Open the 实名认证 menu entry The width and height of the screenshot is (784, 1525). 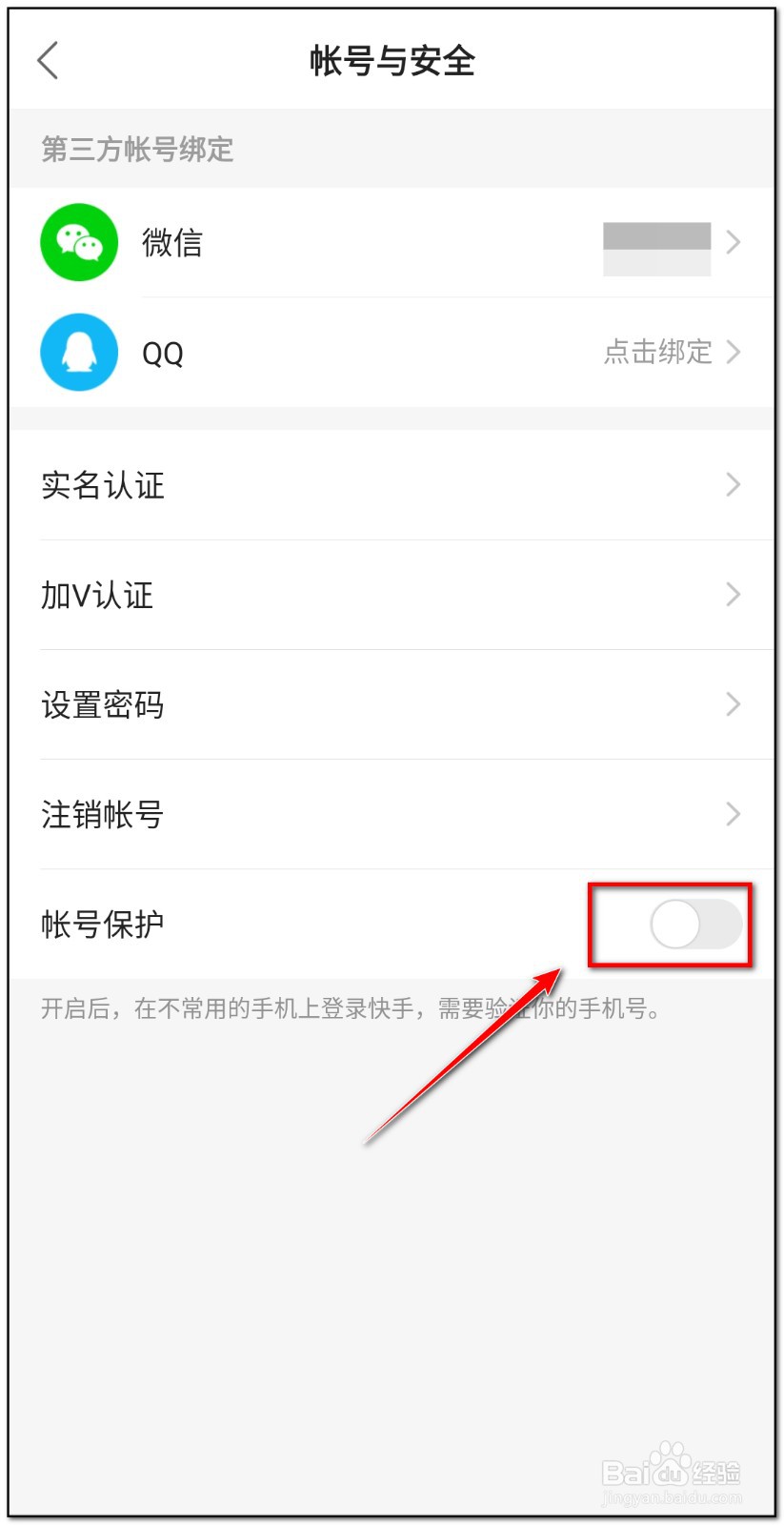[392, 485]
